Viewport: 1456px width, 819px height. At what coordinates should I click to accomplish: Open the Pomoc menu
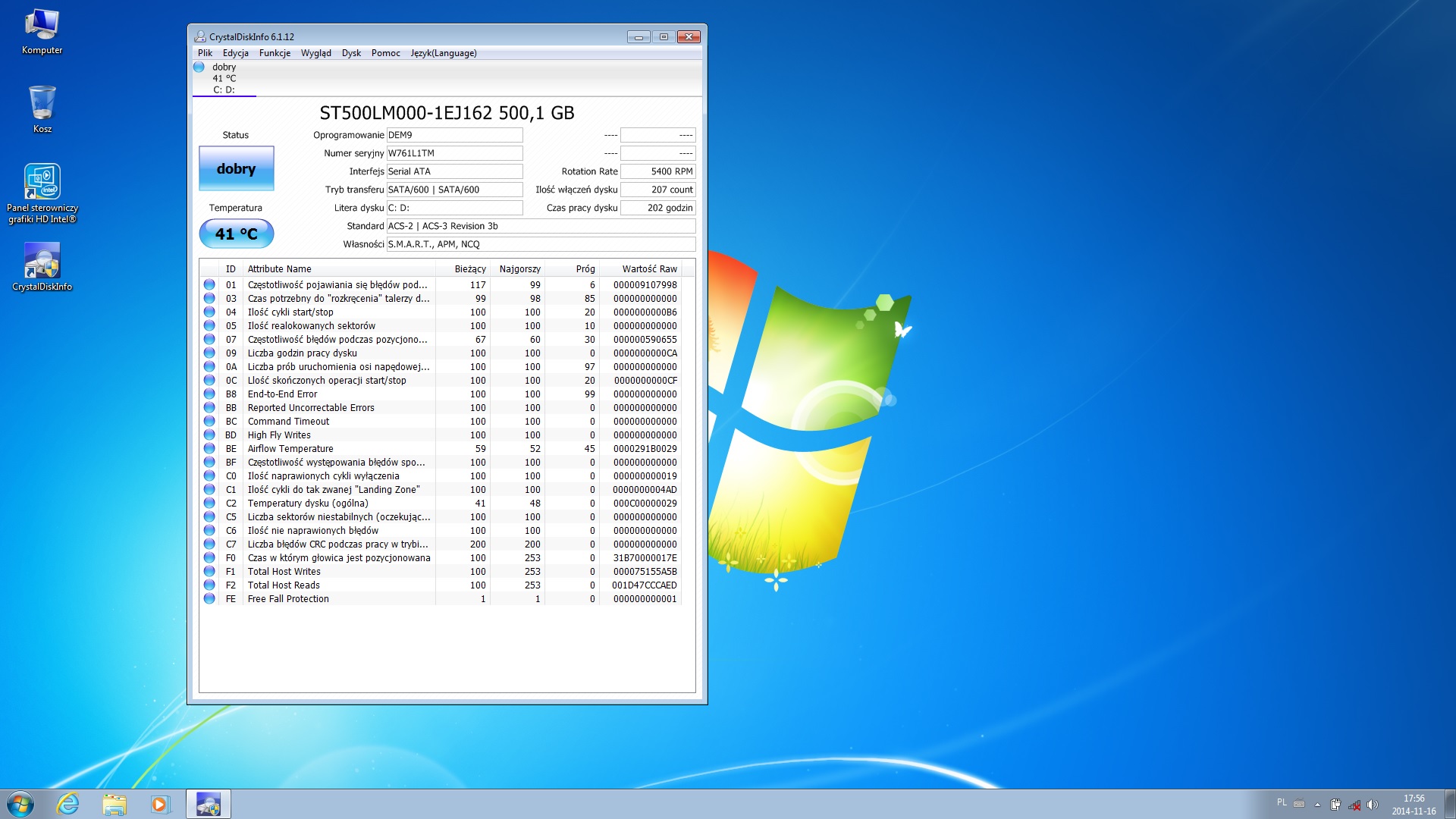[386, 53]
